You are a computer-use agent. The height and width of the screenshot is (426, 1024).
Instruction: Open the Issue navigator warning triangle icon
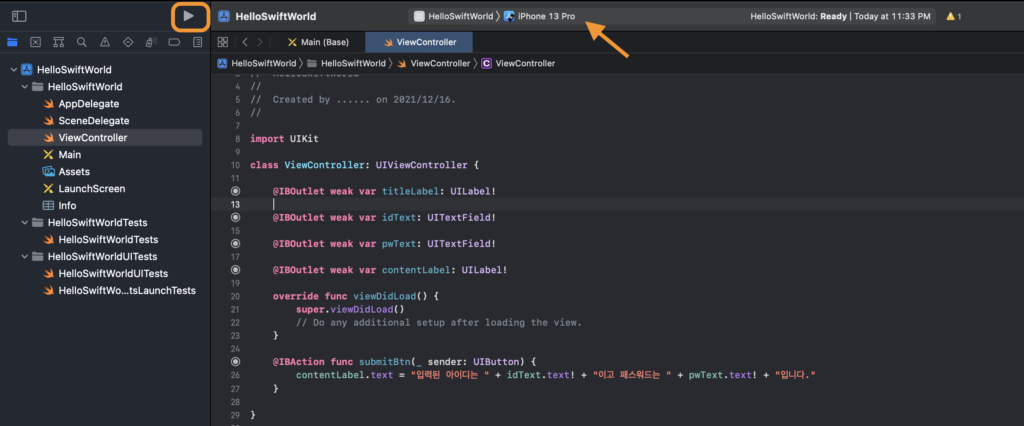pyautogui.click(x=104, y=43)
